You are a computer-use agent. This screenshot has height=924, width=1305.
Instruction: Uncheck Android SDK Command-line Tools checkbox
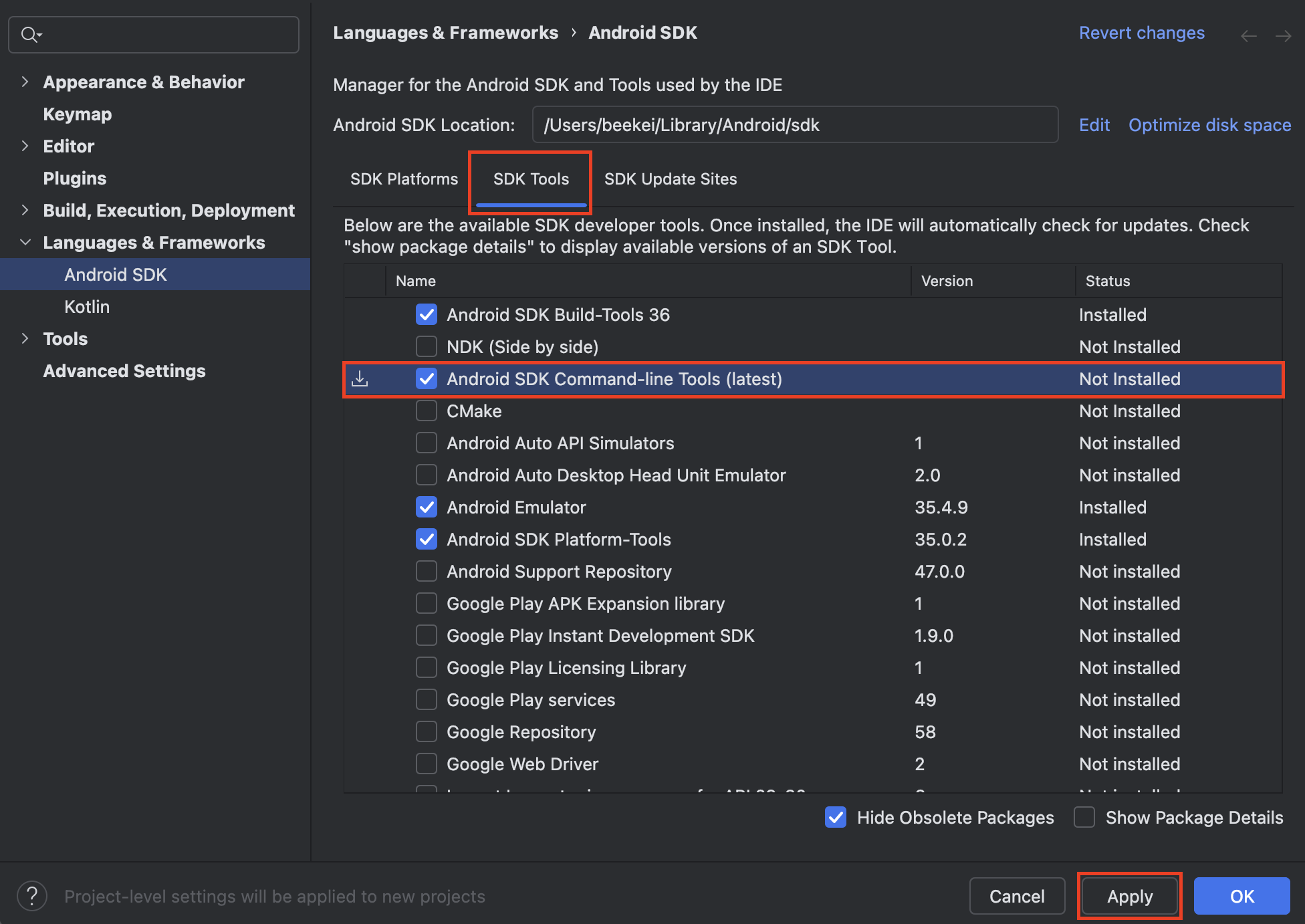point(427,379)
